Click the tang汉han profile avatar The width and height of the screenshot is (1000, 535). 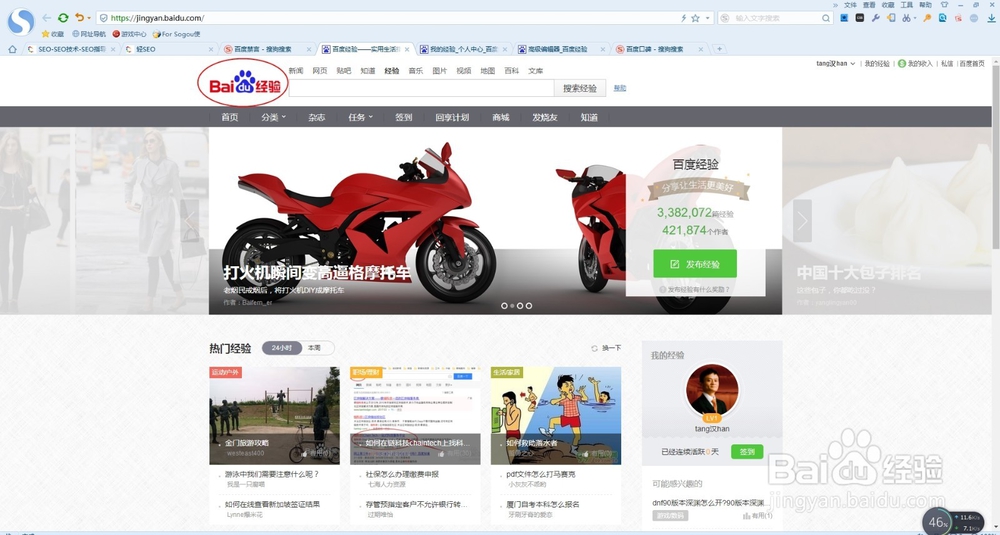[712, 390]
